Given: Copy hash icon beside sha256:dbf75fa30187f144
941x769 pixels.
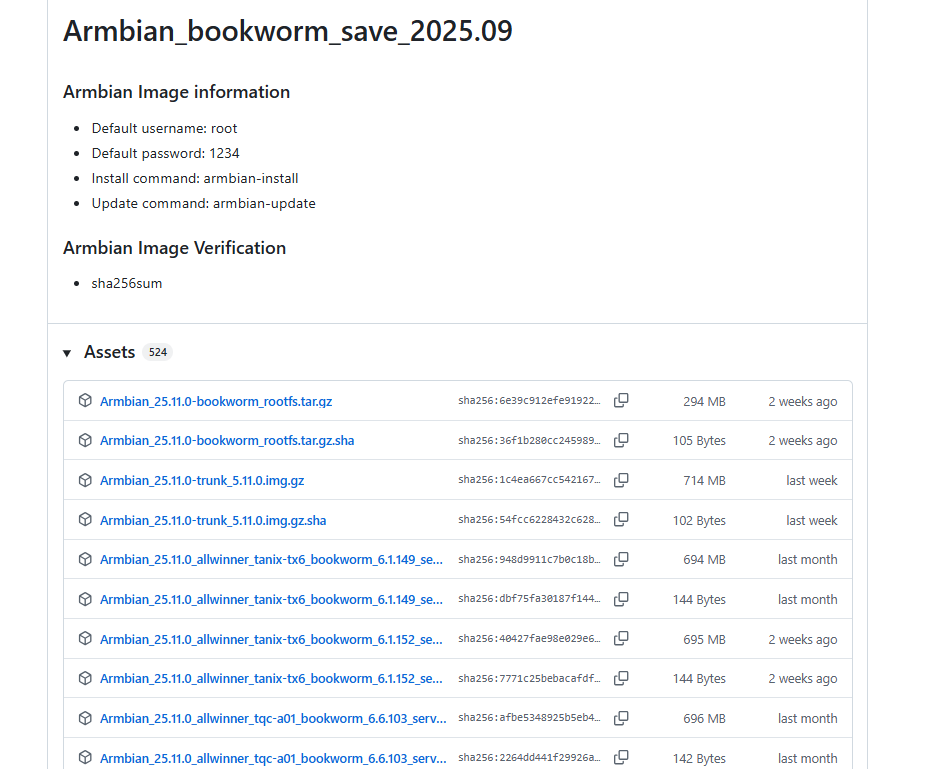Looking at the screenshot, I should click(x=621, y=599).
